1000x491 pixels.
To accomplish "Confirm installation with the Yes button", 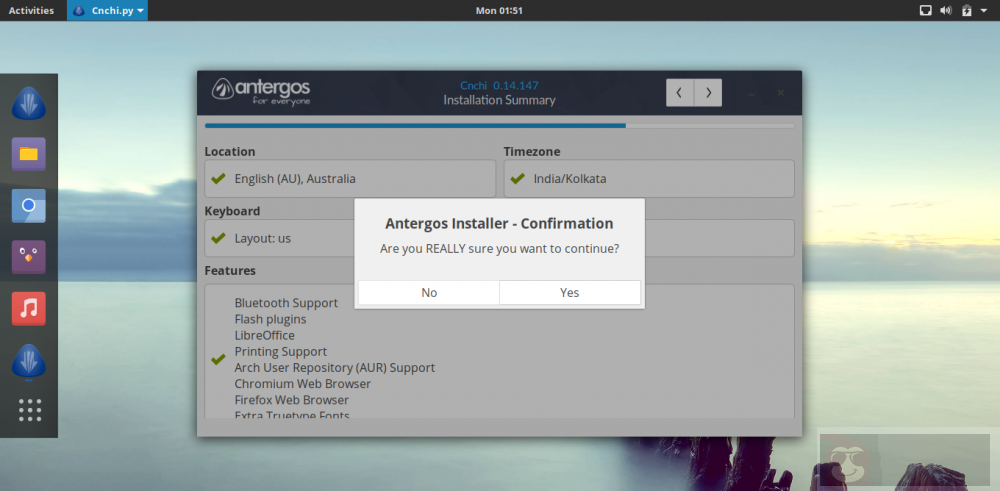I will point(570,293).
